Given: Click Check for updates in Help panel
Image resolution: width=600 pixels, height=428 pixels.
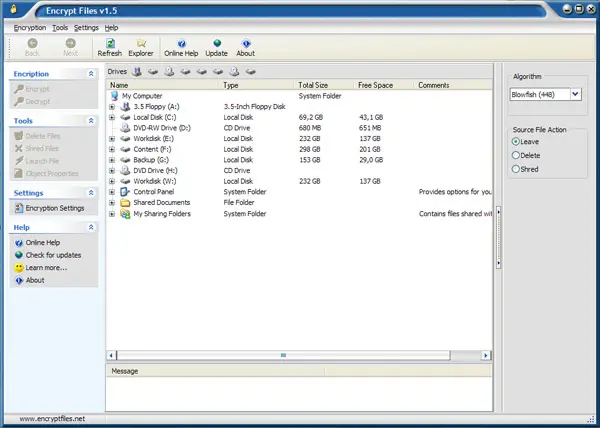Looking at the screenshot, I should [53, 255].
